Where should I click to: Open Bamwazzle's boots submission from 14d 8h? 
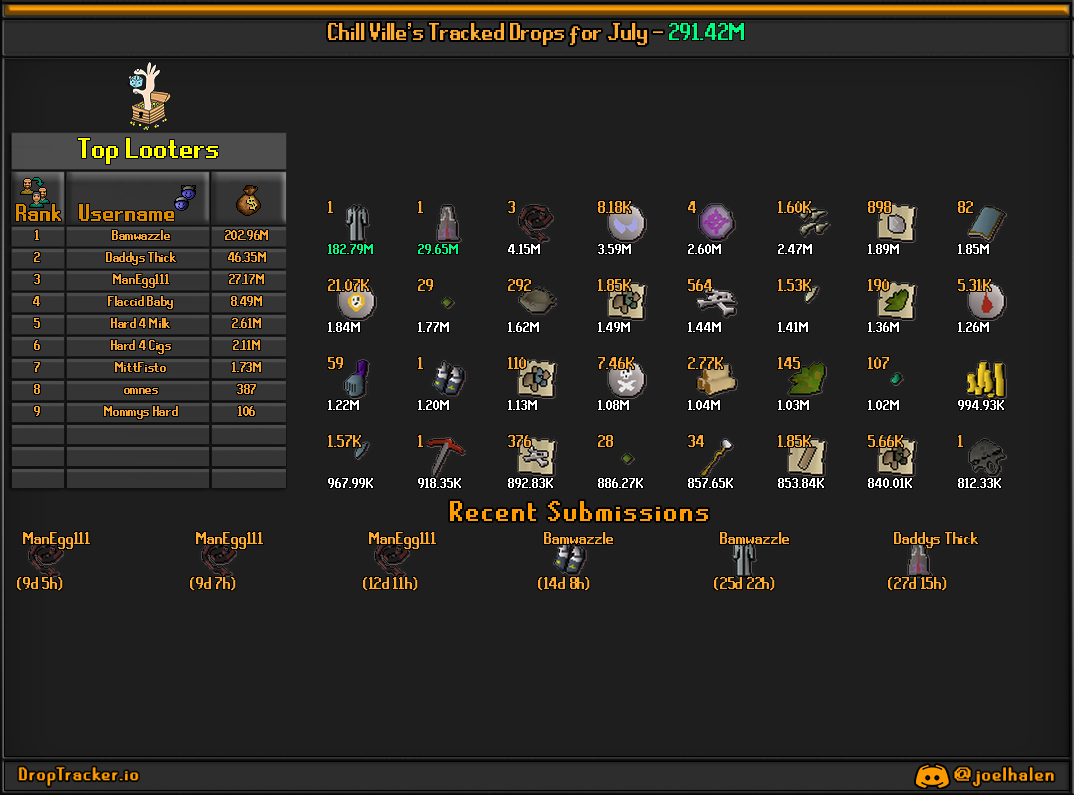tap(569, 561)
